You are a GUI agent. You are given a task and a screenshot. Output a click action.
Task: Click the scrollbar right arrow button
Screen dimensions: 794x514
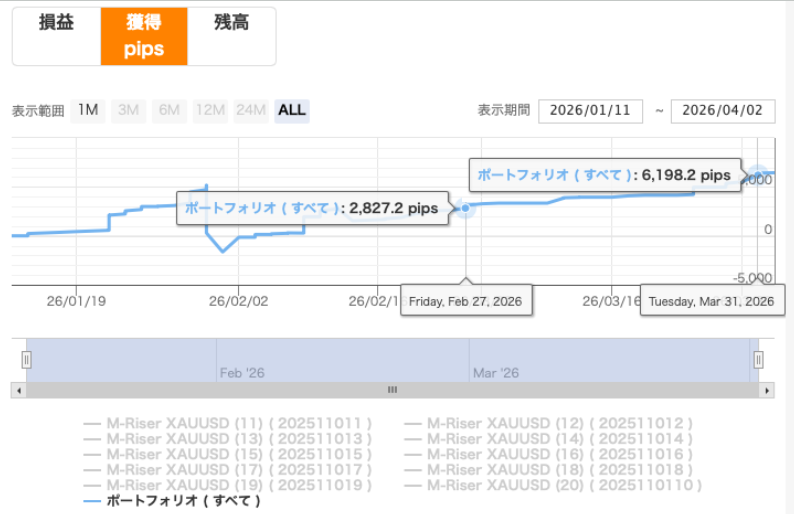pos(766,390)
